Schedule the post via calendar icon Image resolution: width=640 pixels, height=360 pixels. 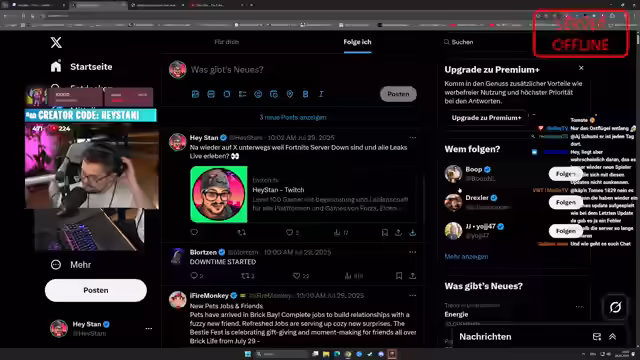coord(274,94)
